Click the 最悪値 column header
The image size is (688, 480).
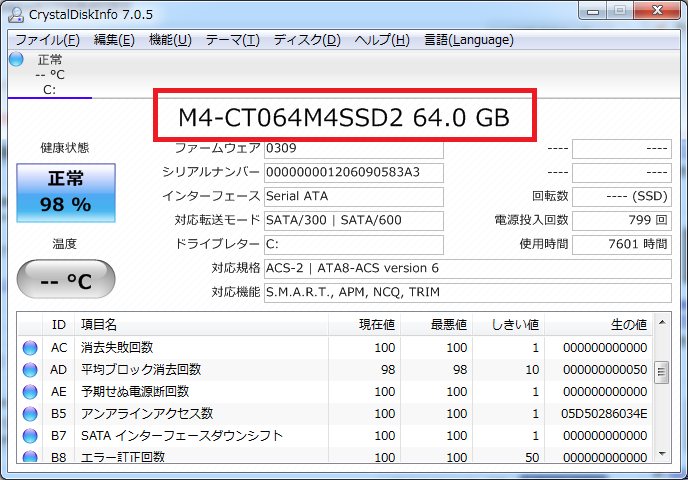pos(437,325)
